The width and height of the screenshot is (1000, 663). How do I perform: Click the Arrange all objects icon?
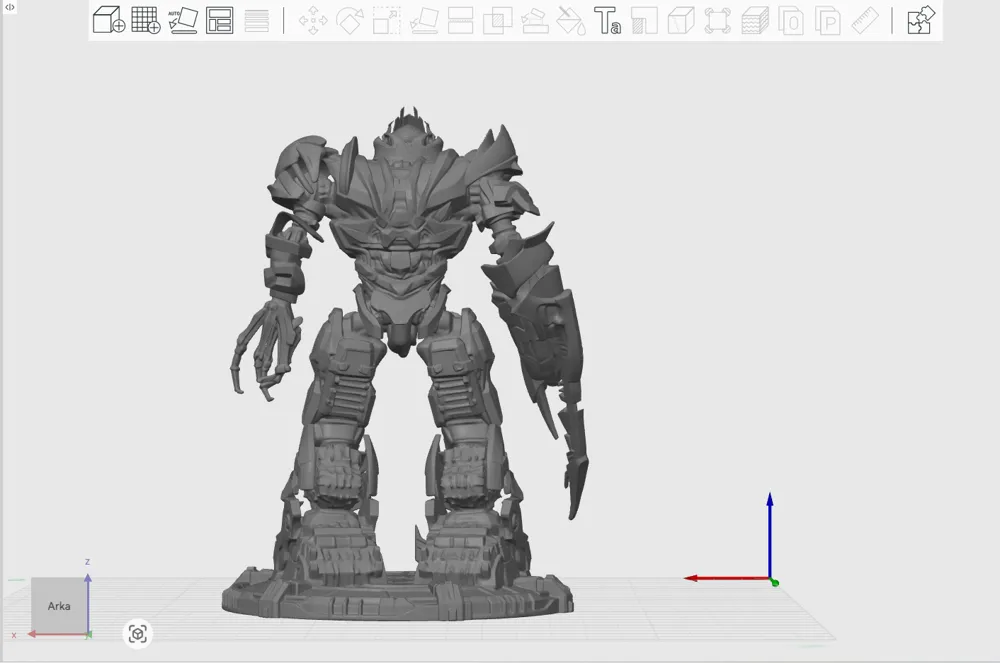219,20
